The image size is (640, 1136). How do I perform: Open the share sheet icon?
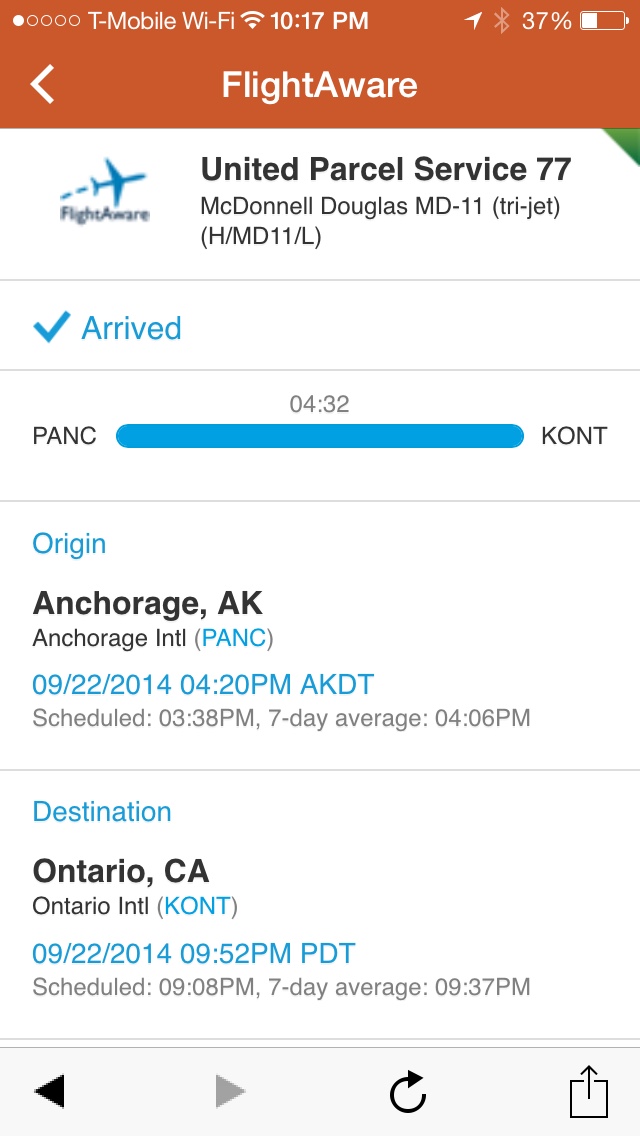588,1090
